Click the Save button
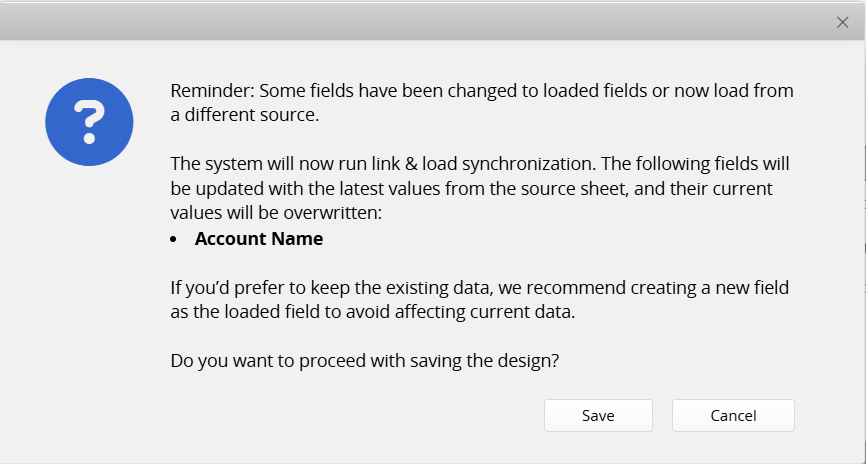 click(598, 415)
